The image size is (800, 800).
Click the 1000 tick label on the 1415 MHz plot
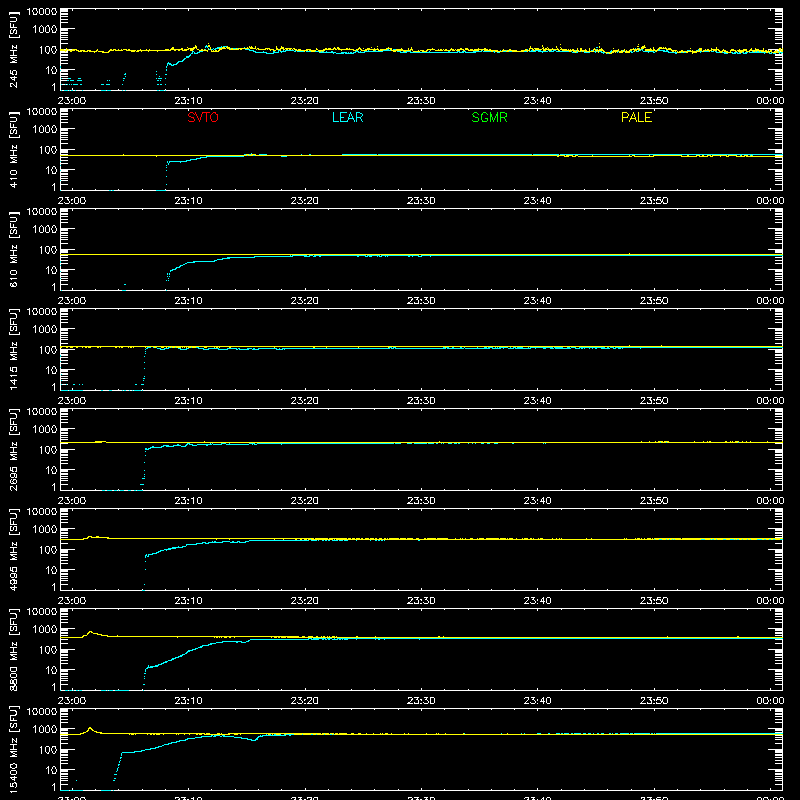point(45,330)
